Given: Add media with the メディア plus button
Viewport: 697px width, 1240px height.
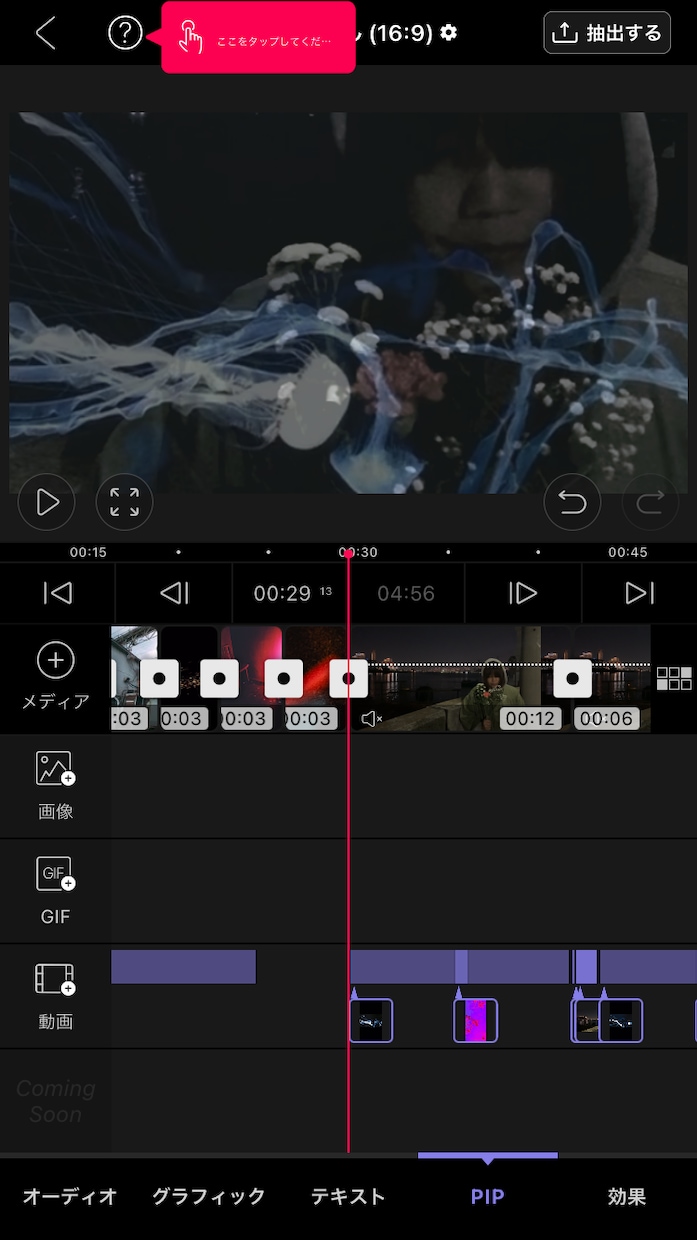Looking at the screenshot, I should [x=55, y=677].
